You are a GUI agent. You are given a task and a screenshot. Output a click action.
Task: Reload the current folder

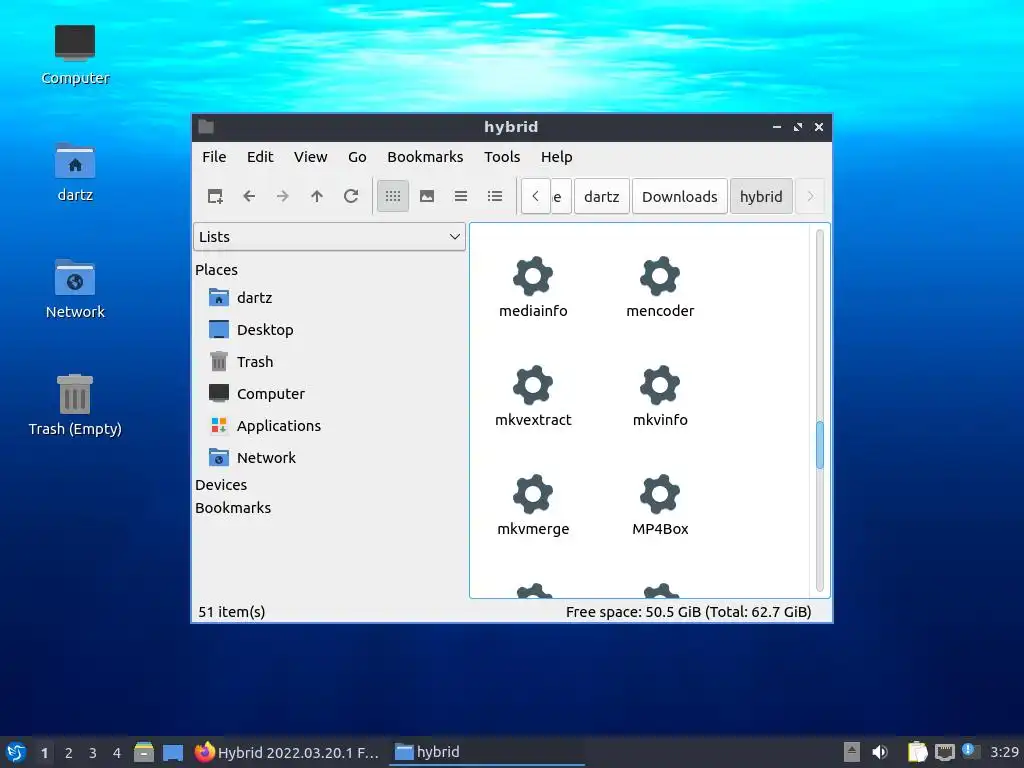coord(351,196)
